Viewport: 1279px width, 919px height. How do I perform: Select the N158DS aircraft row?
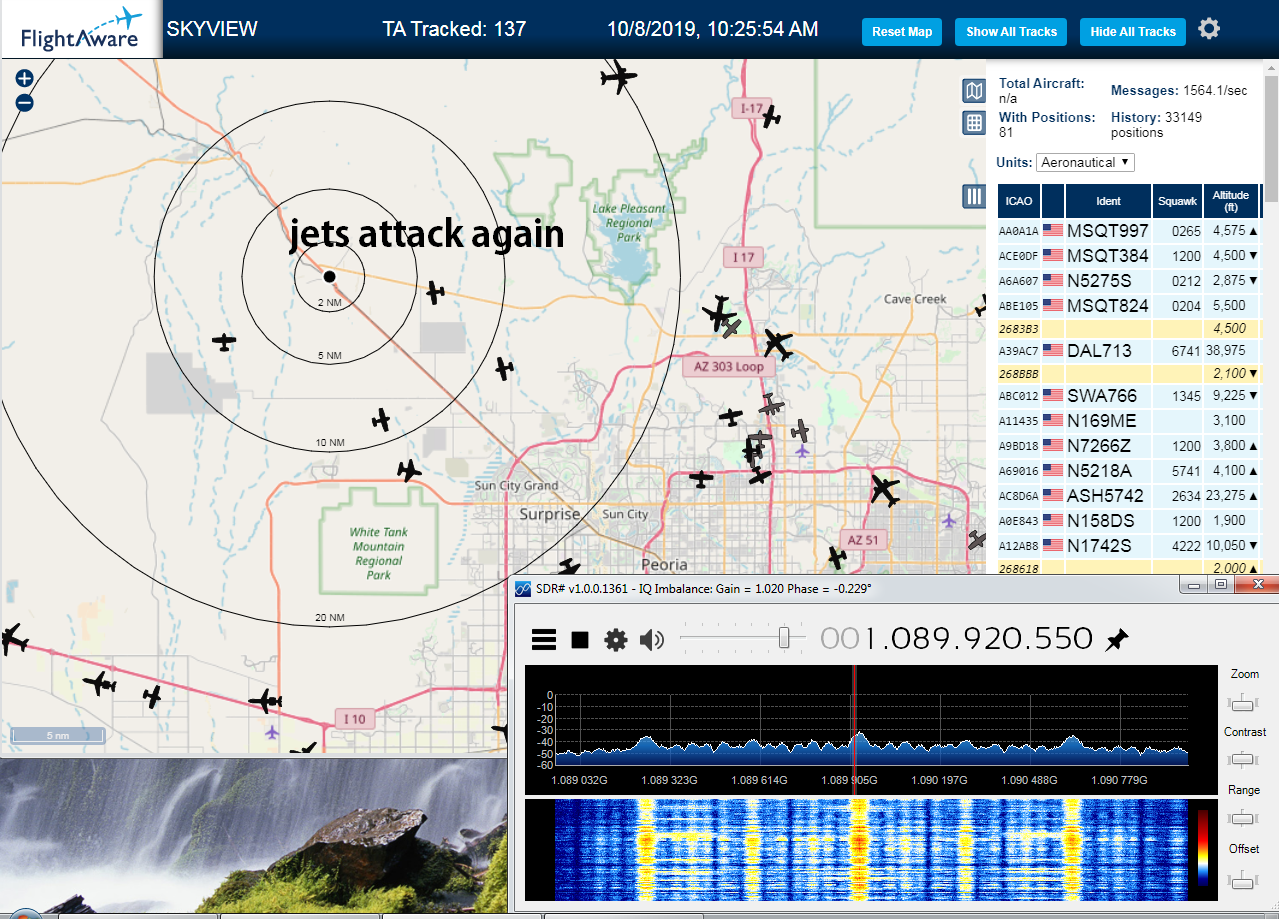pos(1128,521)
